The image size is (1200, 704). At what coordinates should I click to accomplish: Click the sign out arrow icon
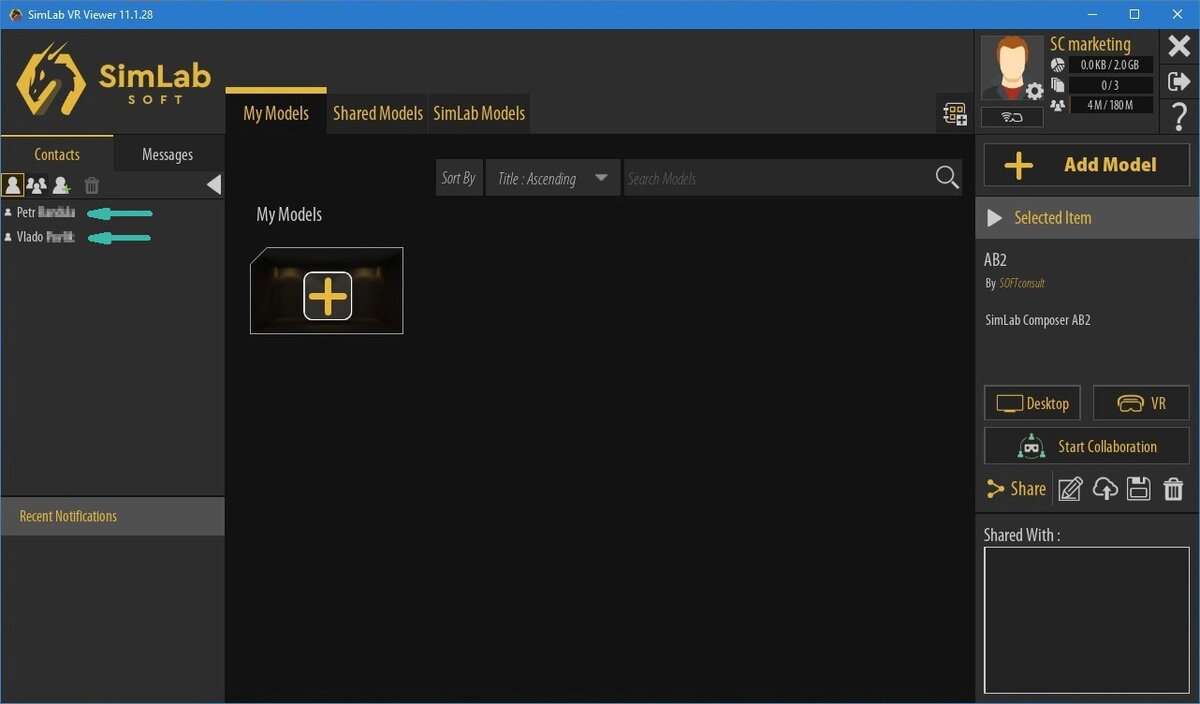point(1179,82)
